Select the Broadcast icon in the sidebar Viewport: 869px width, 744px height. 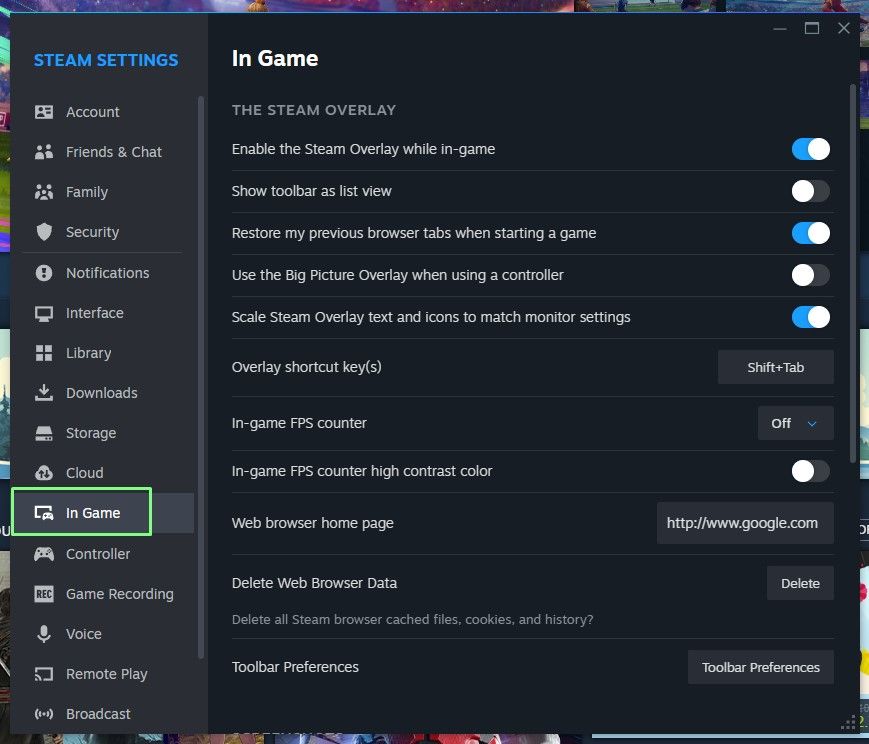(x=44, y=714)
